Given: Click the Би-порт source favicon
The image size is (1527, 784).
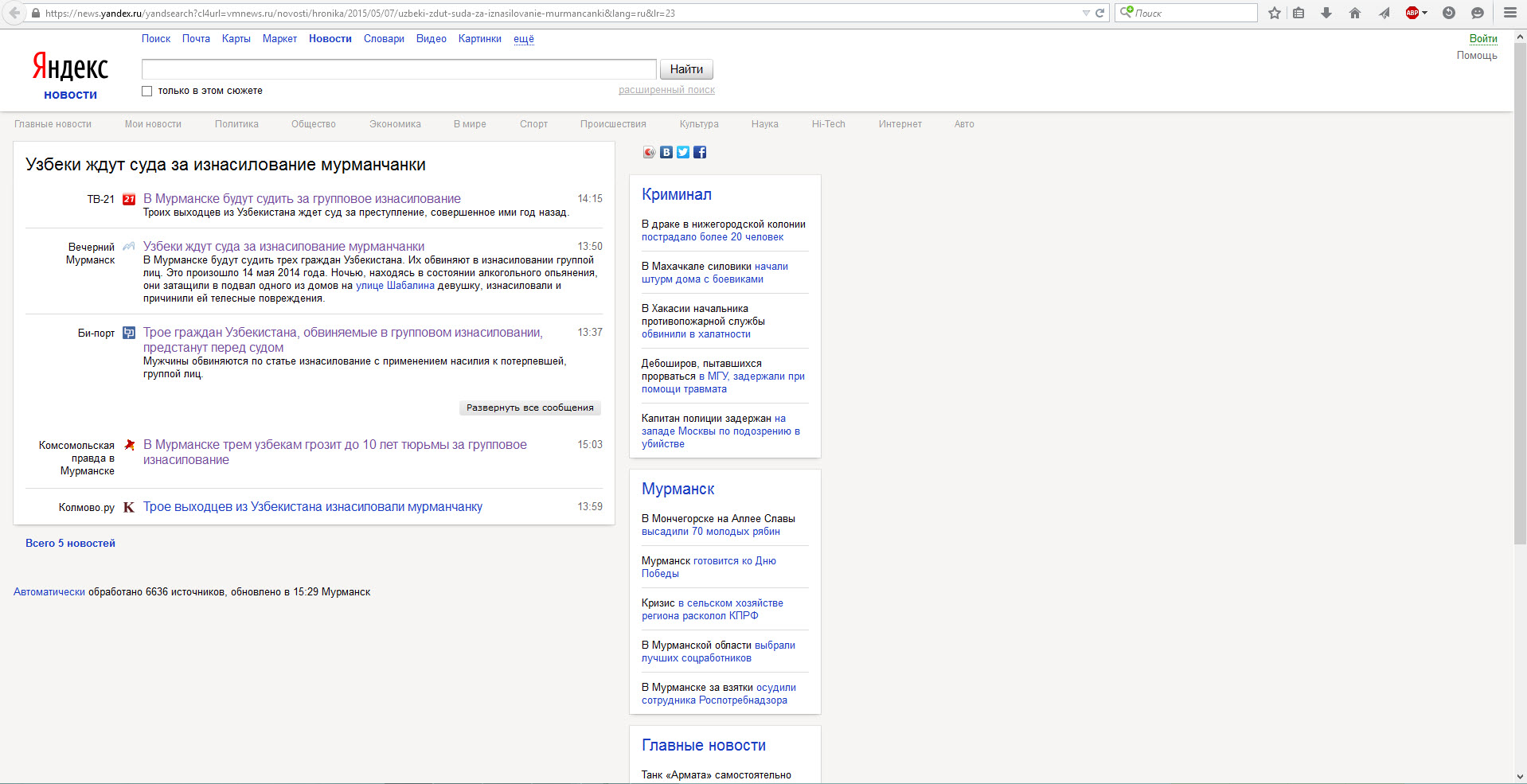Looking at the screenshot, I should click(129, 333).
